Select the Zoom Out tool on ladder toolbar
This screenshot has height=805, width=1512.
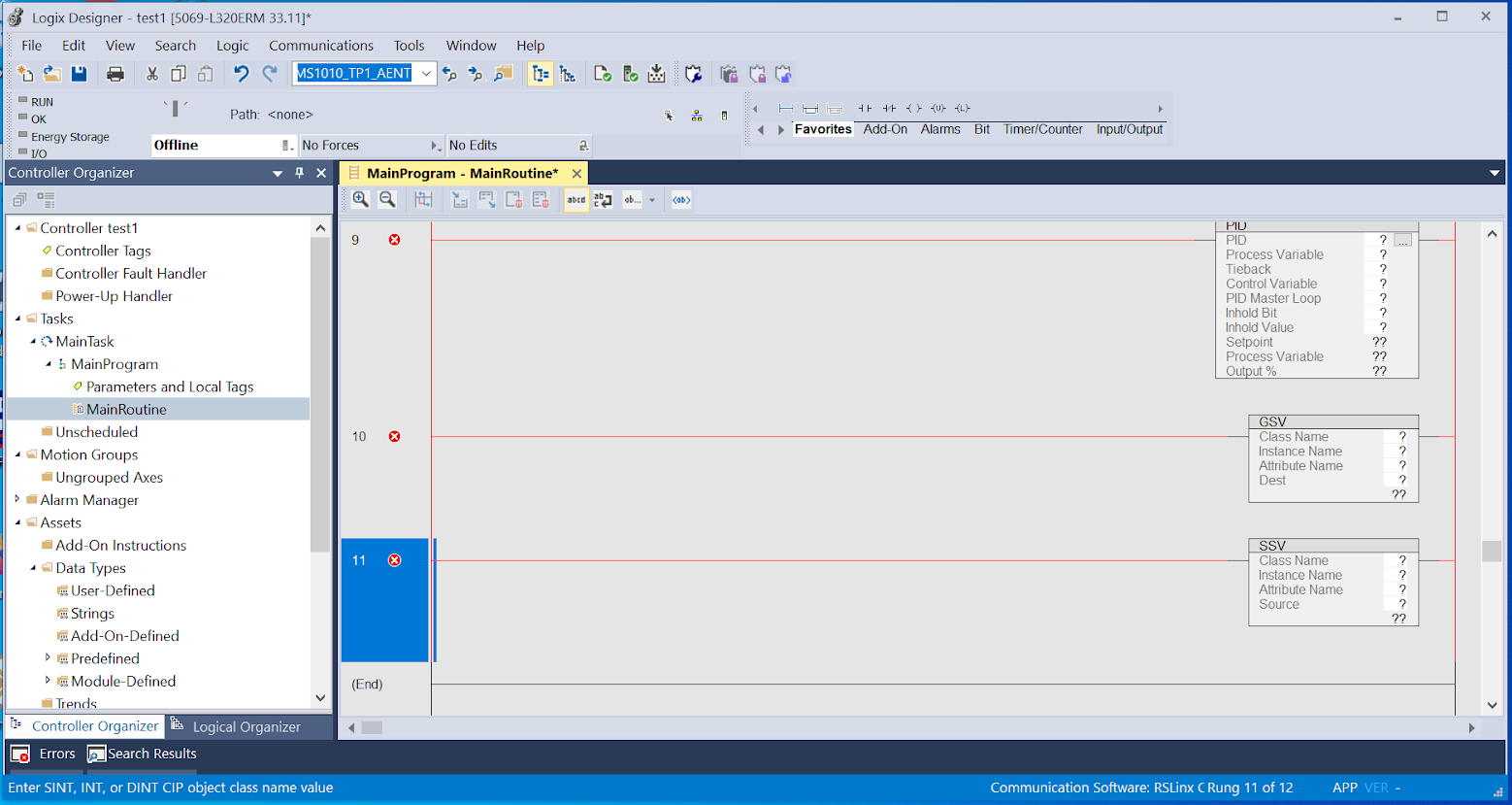pos(386,199)
